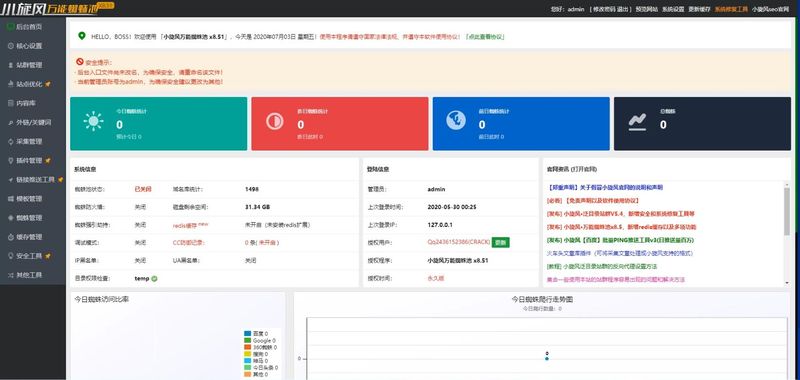Open the 火车头文章库插件 news item

point(620,253)
